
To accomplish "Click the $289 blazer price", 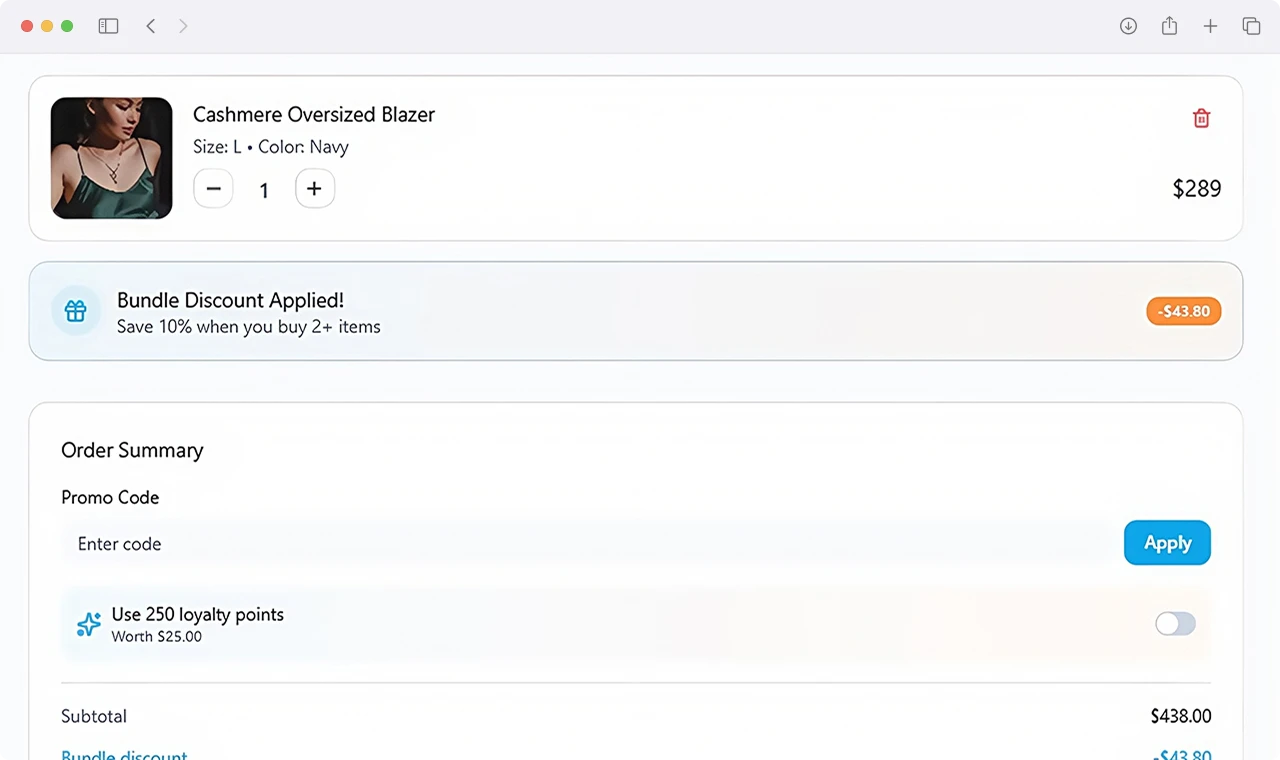I will pos(1197,189).
